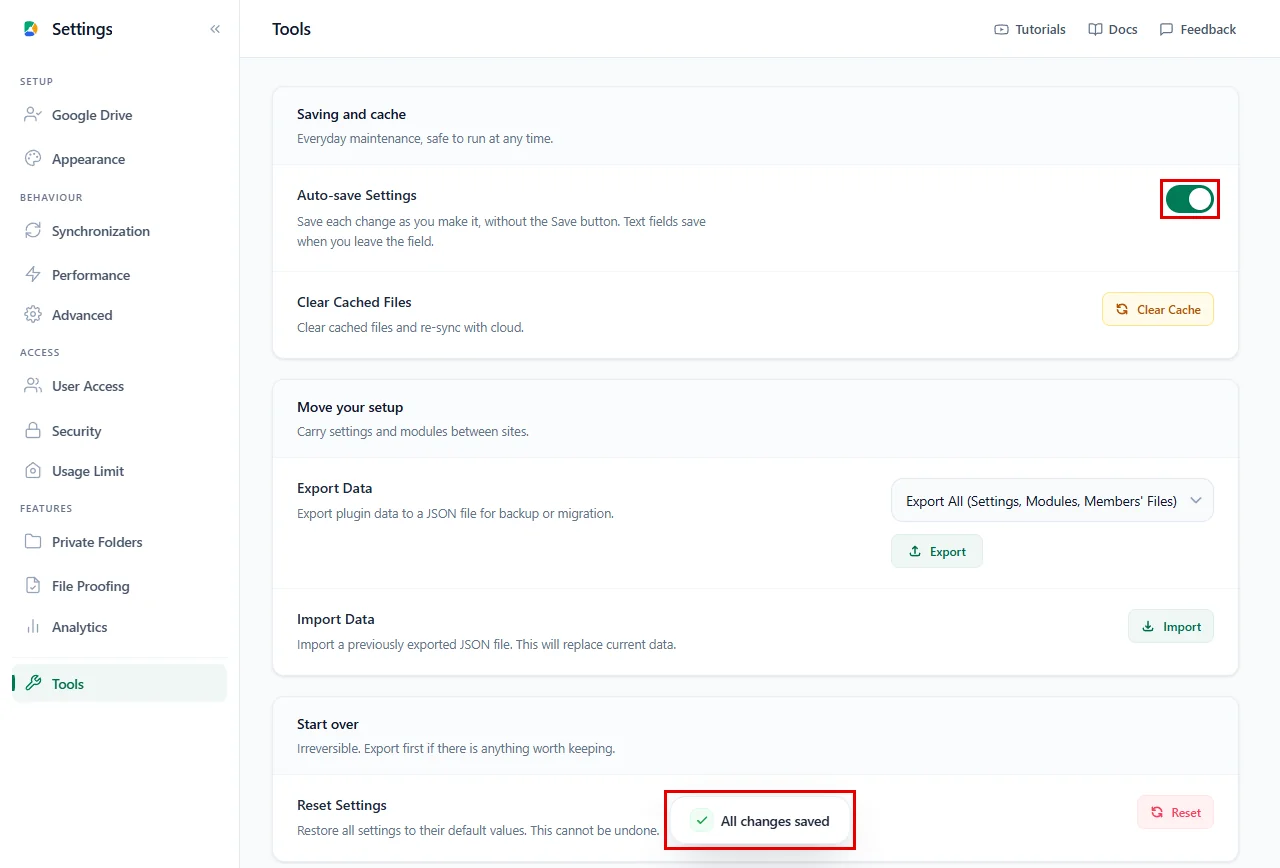The width and height of the screenshot is (1280, 868).
Task: Open User Access via its people icon
Action: (x=33, y=386)
